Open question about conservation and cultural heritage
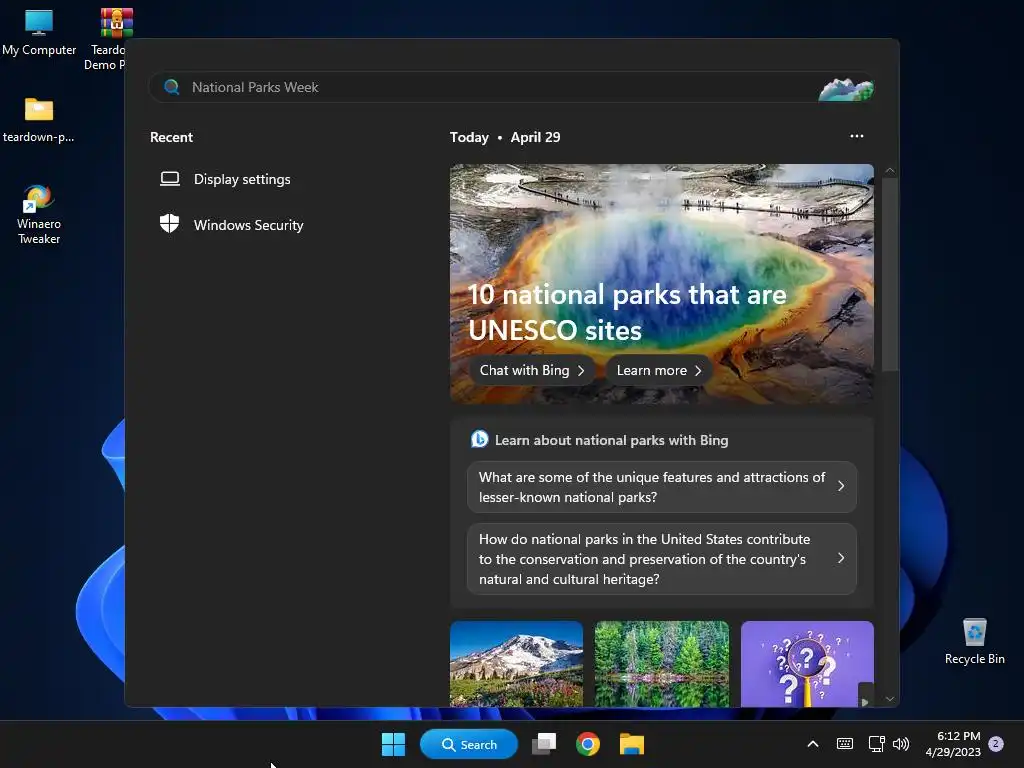1024x768 pixels. 662,559
